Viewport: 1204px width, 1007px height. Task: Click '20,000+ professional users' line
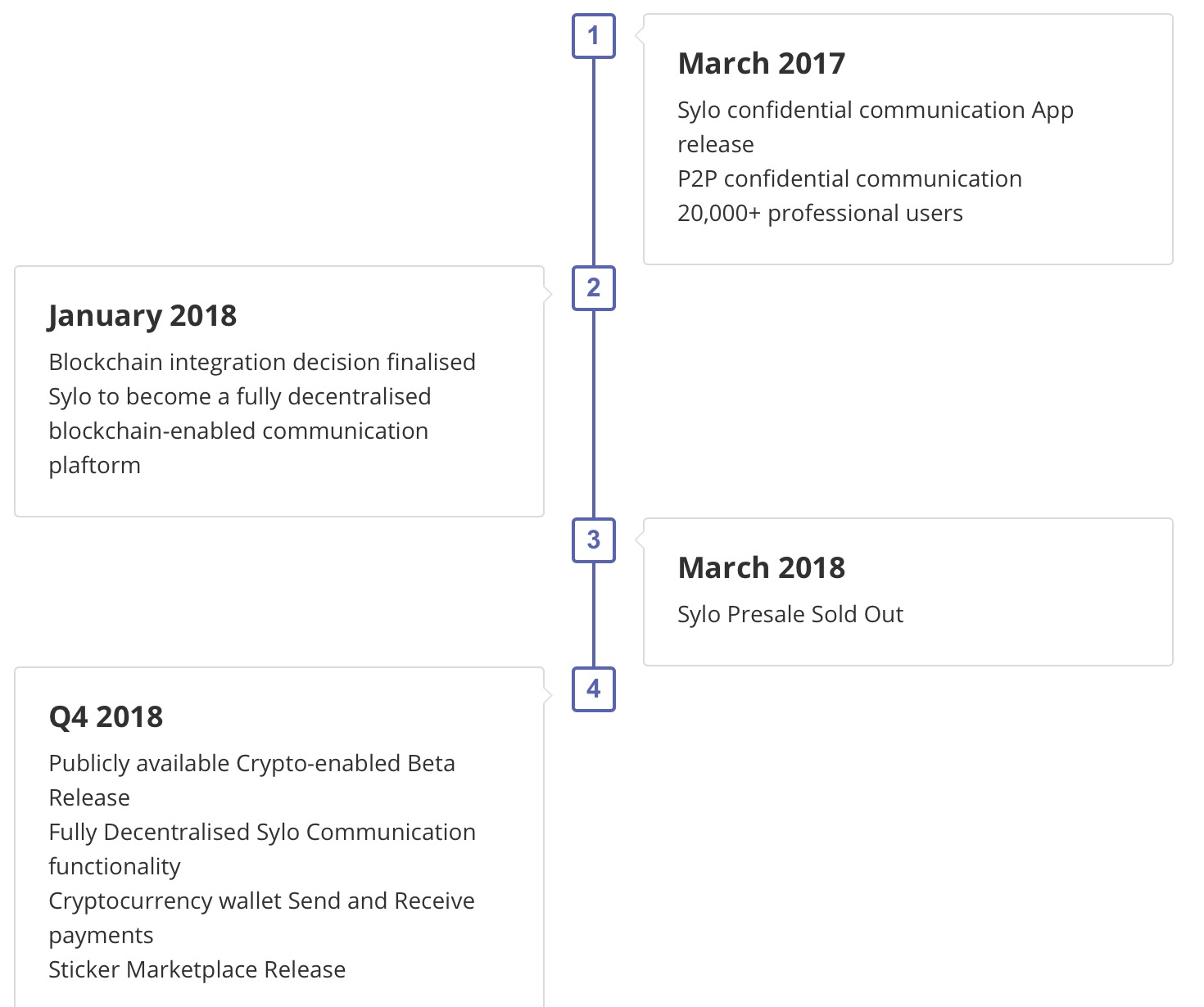point(820,214)
